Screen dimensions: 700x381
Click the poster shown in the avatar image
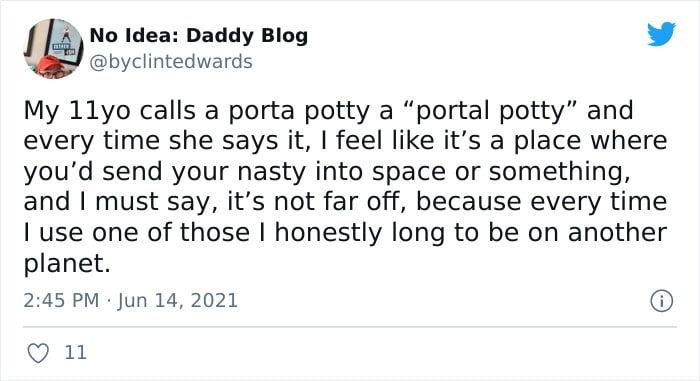click(x=68, y=40)
